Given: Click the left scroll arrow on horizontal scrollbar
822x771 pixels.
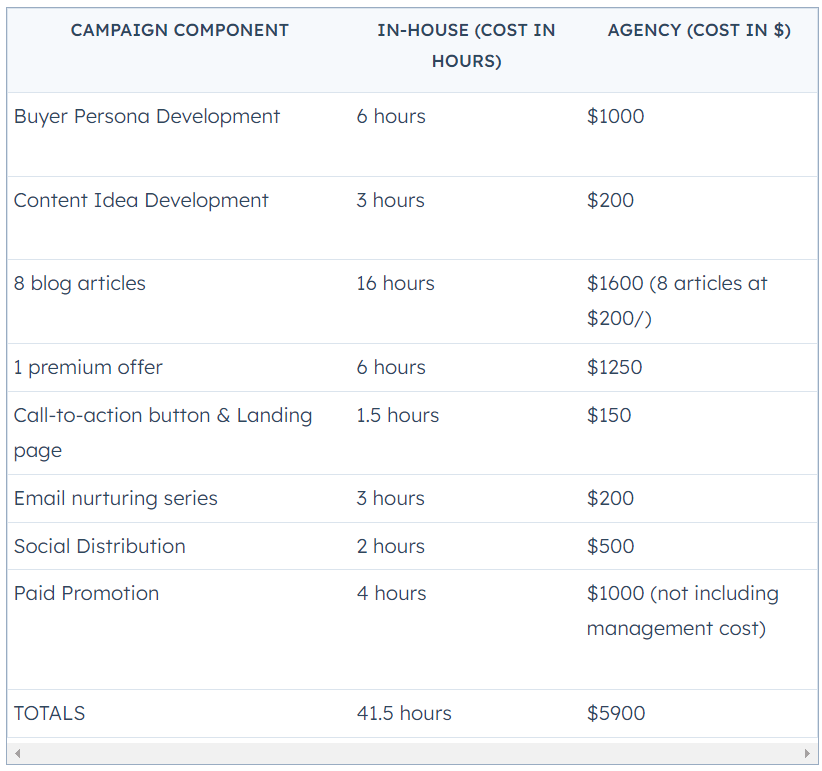Looking at the screenshot, I should click(17, 754).
